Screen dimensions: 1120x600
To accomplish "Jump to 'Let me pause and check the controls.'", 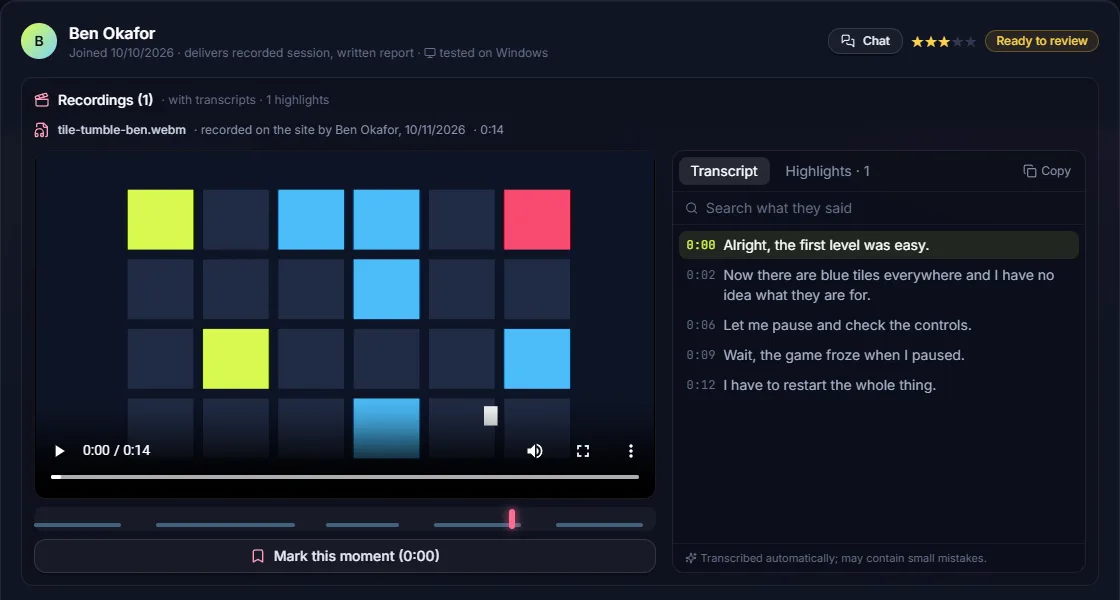I will click(x=879, y=325).
